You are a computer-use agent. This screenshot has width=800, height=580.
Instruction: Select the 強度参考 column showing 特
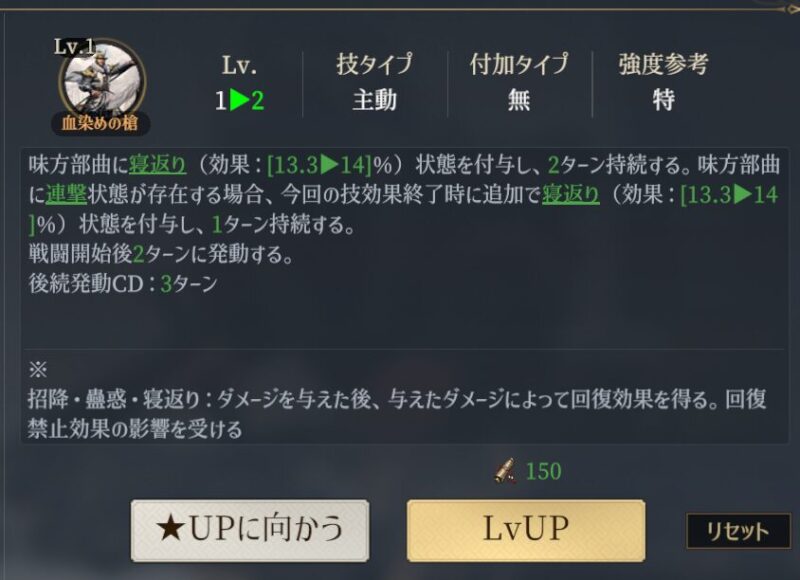tap(663, 82)
